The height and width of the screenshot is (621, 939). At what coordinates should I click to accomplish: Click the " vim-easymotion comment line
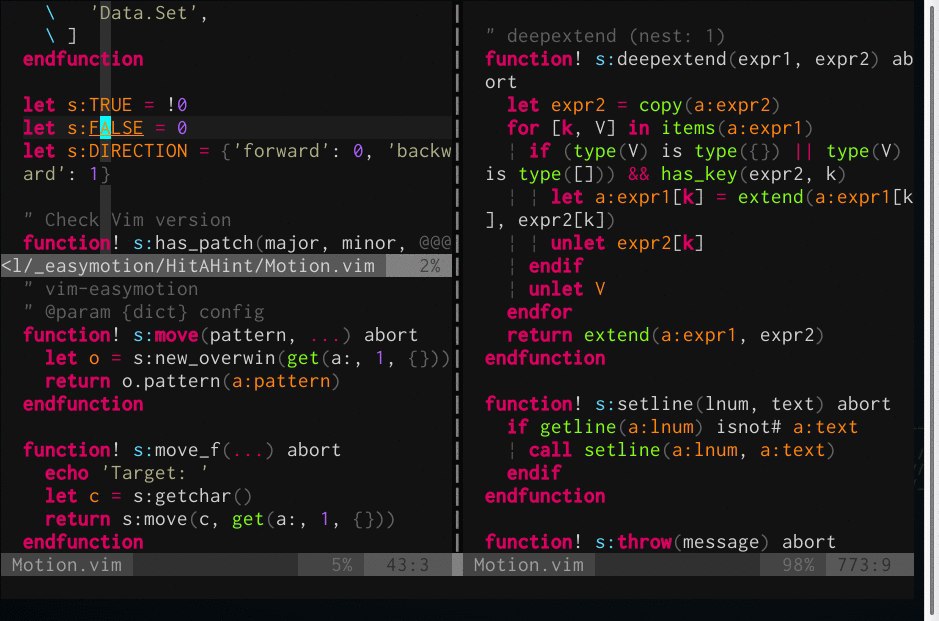pyautogui.click(x=111, y=289)
